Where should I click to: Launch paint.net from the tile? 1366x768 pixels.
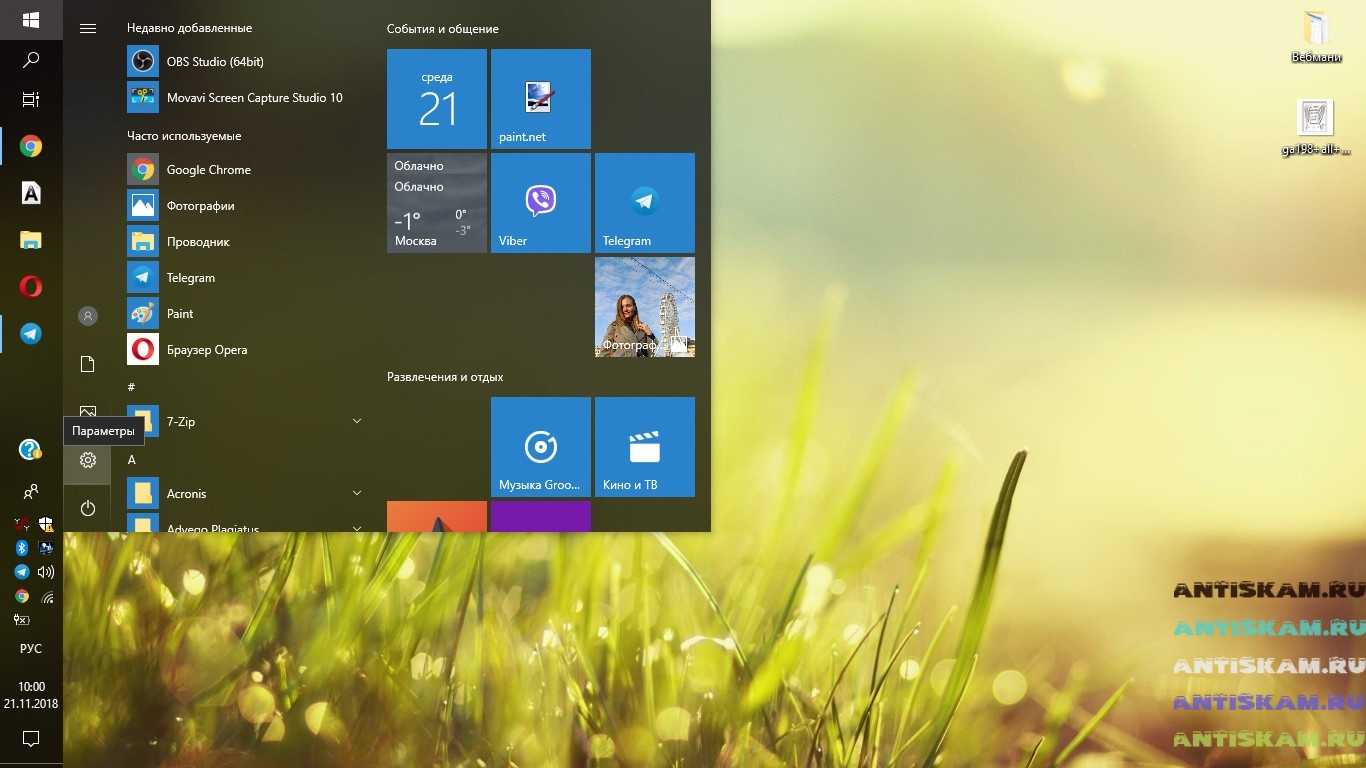click(540, 99)
